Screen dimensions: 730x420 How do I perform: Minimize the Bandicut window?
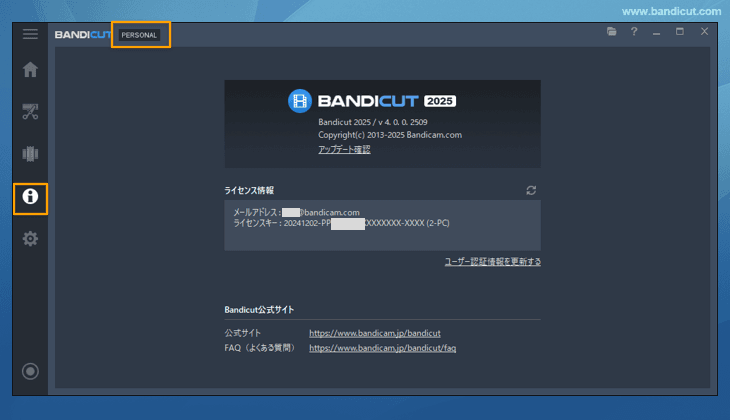[x=657, y=32]
